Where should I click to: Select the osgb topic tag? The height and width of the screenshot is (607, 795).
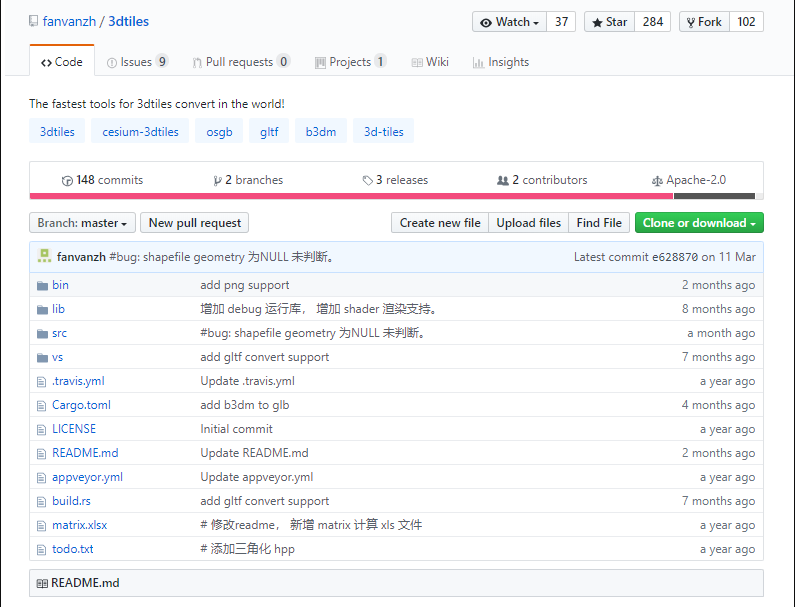[219, 131]
